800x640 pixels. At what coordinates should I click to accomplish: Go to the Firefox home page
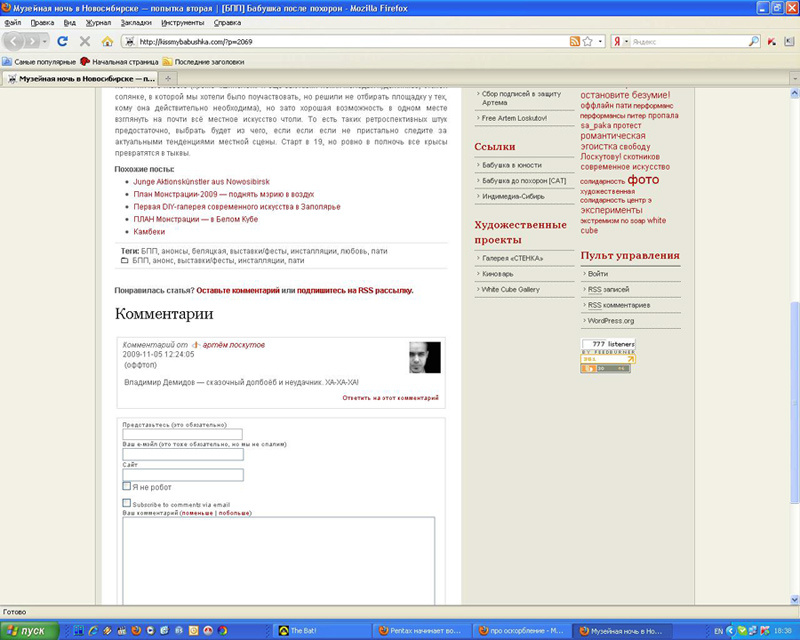107,41
